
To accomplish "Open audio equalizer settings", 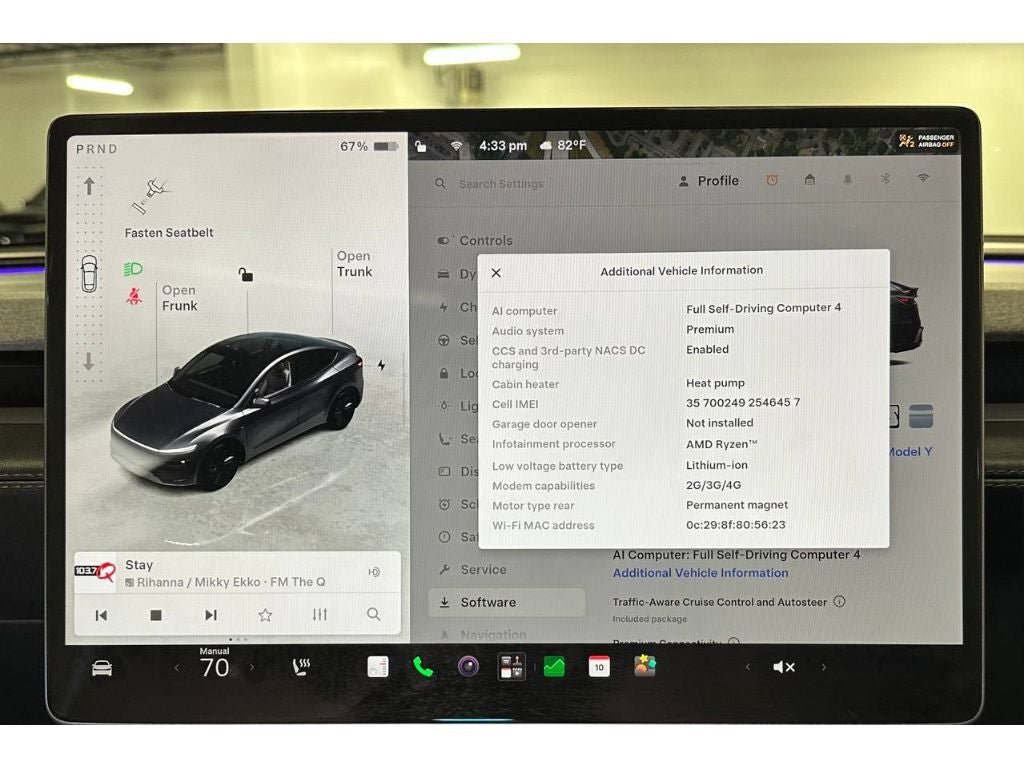I will (x=319, y=615).
